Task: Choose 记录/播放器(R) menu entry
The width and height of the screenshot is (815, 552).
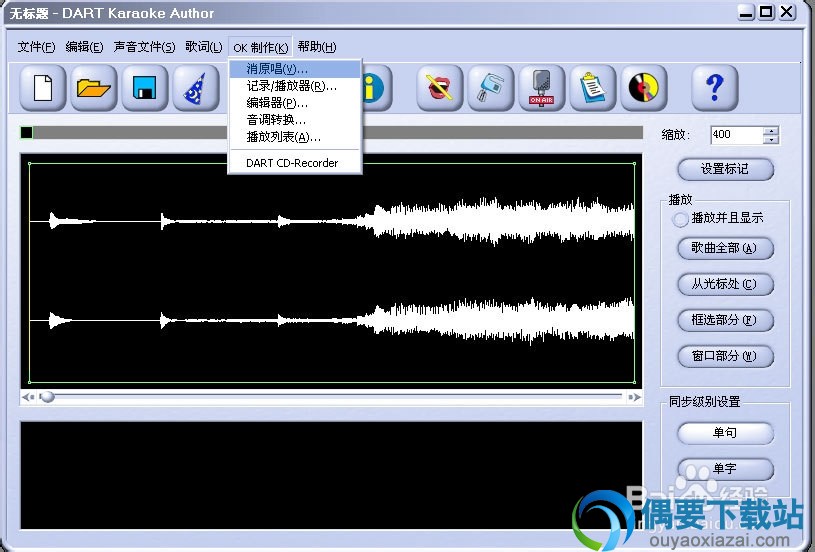Action: click(295, 86)
